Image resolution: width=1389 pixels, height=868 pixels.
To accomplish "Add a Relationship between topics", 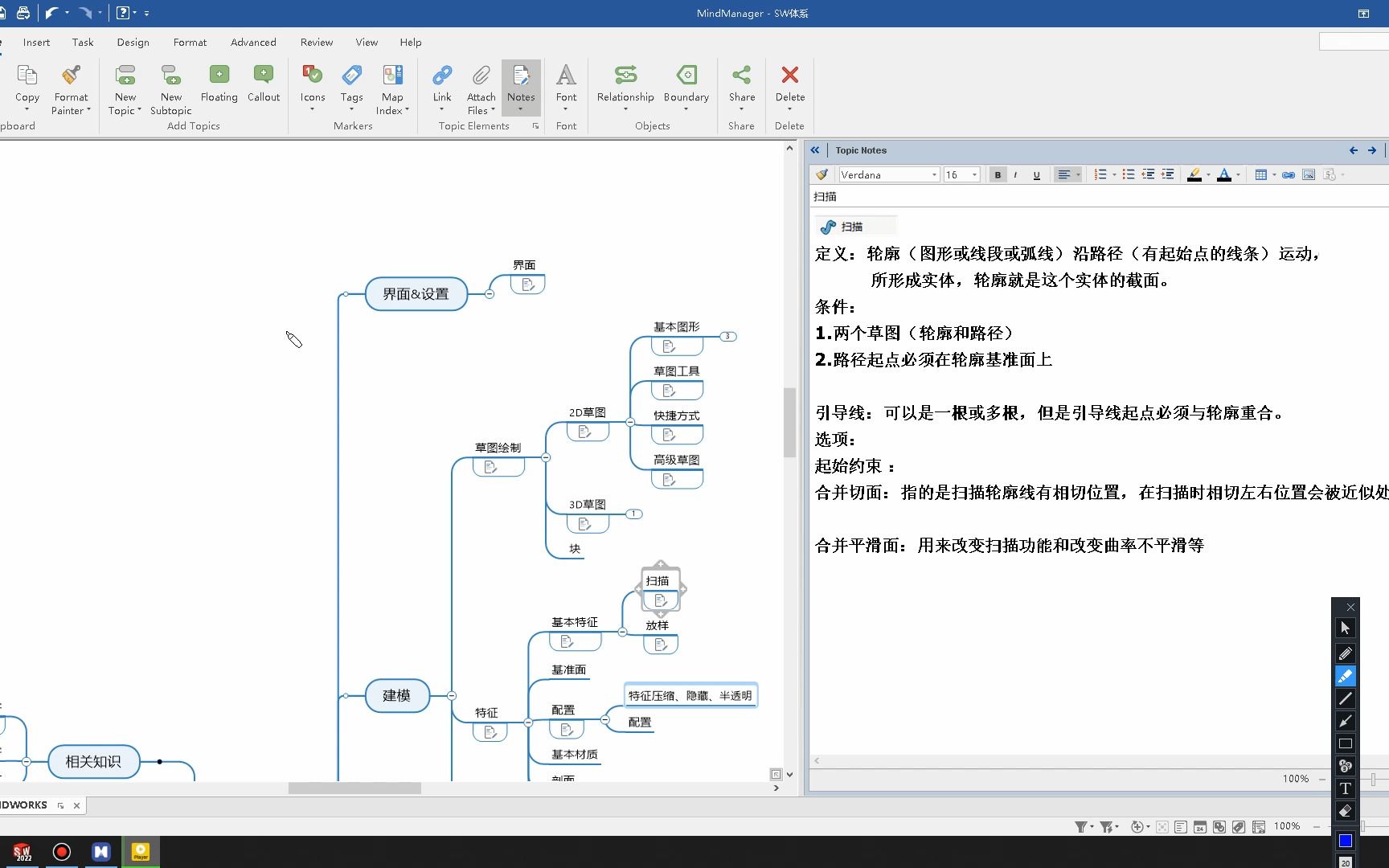I will click(x=625, y=88).
